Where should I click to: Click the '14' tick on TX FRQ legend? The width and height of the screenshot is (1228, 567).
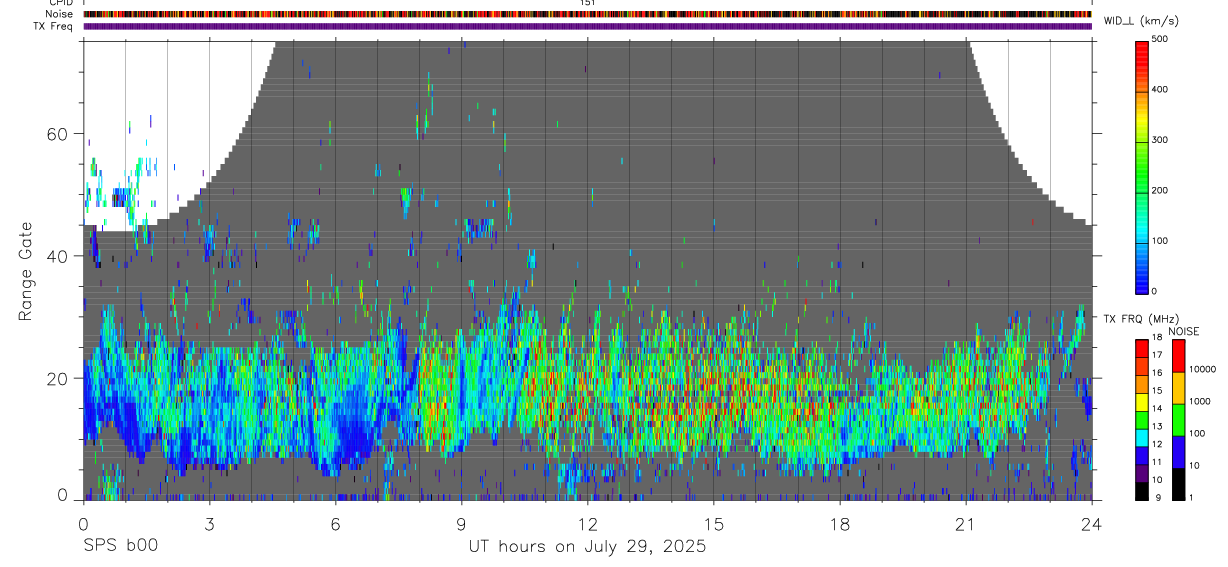point(1157,409)
